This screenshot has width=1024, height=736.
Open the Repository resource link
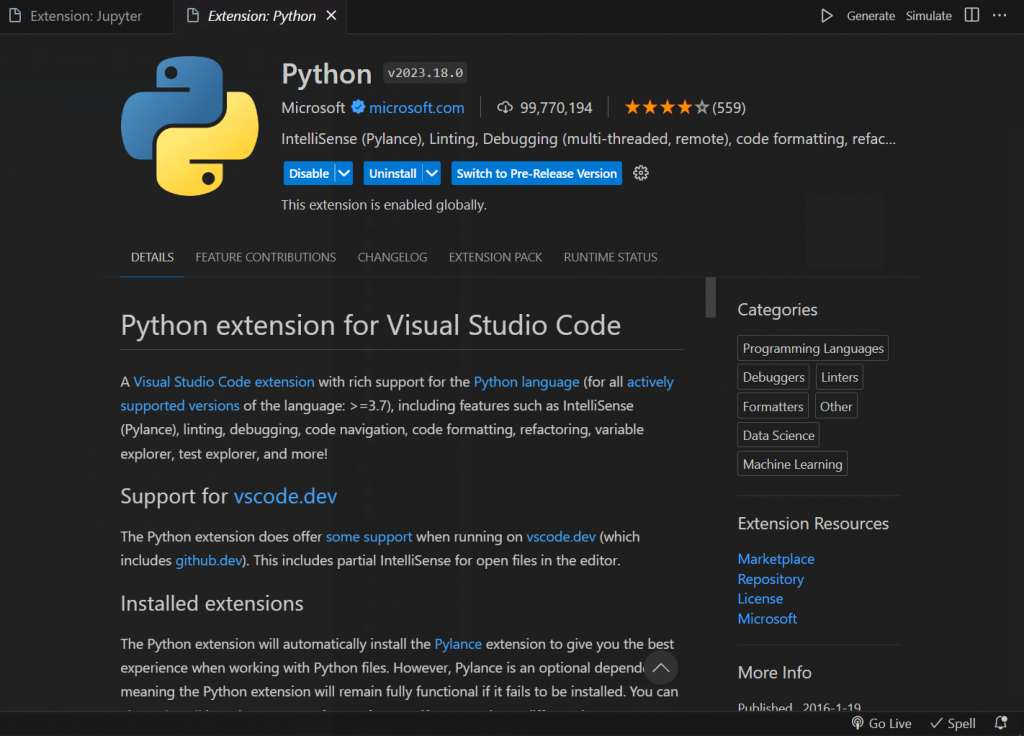click(x=770, y=579)
